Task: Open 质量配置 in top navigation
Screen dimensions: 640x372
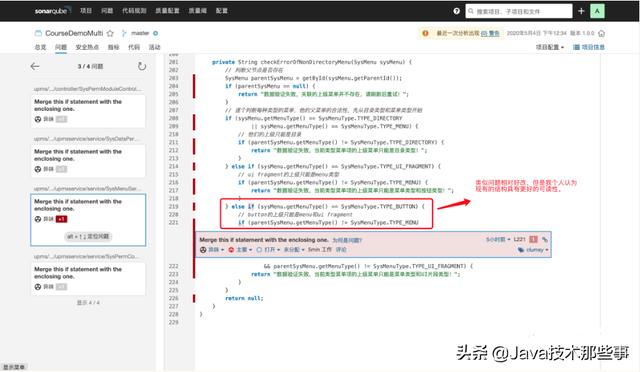Action: (167, 11)
